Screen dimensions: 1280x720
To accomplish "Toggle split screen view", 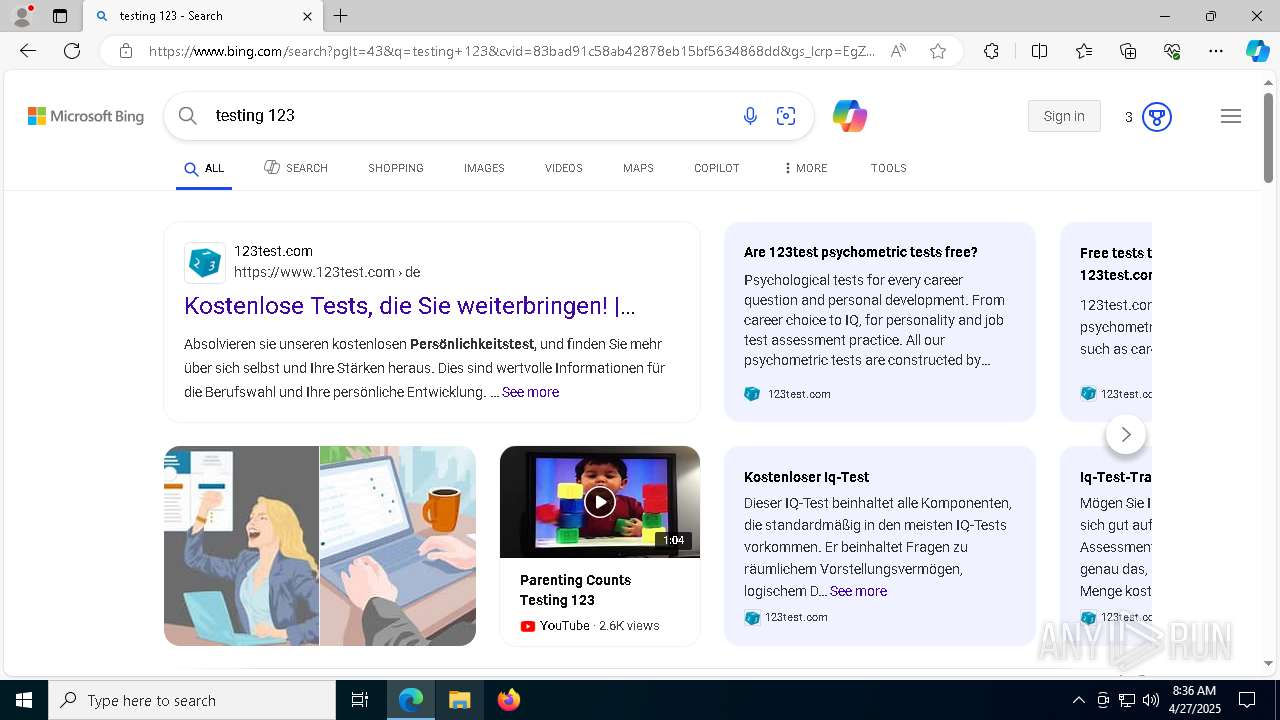I will click(x=1039, y=51).
